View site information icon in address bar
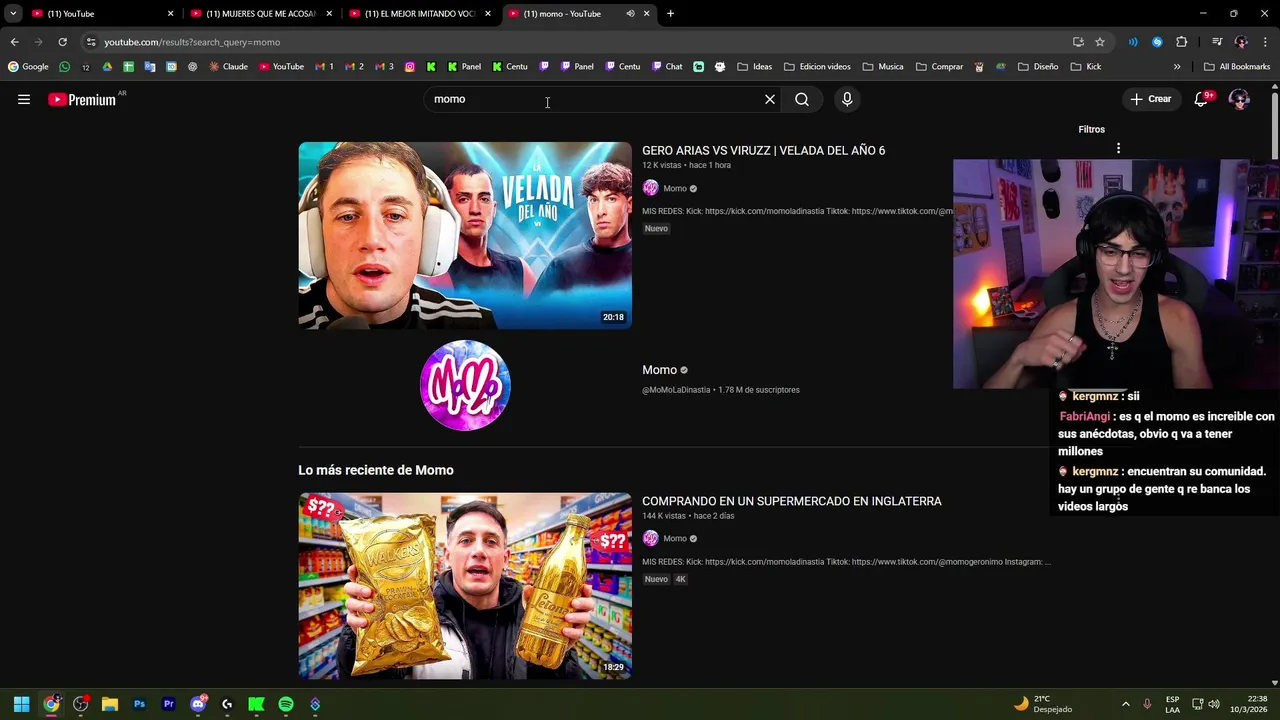Viewport: 1280px width, 720px height. [90, 42]
